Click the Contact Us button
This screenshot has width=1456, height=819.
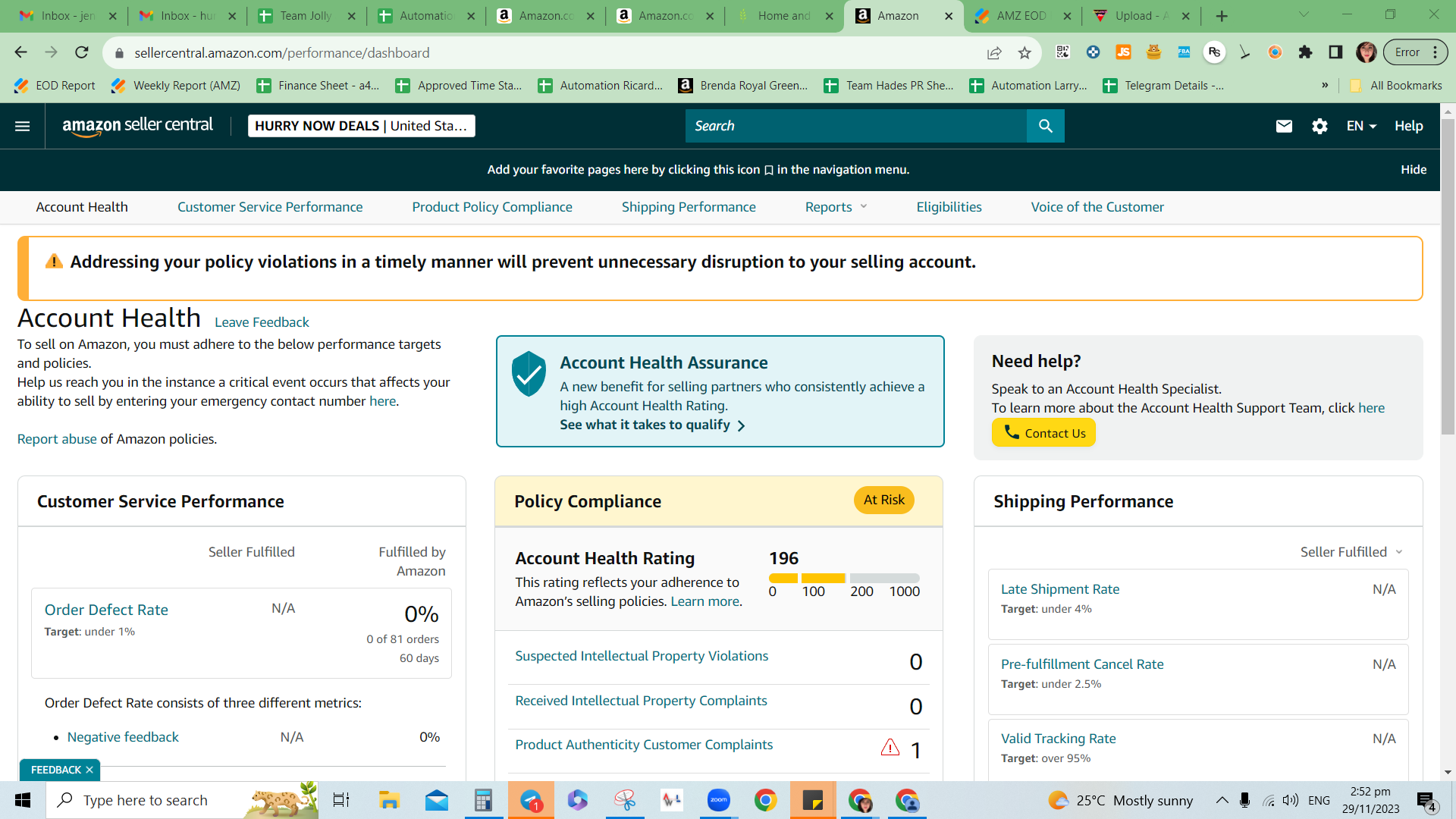pos(1043,433)
